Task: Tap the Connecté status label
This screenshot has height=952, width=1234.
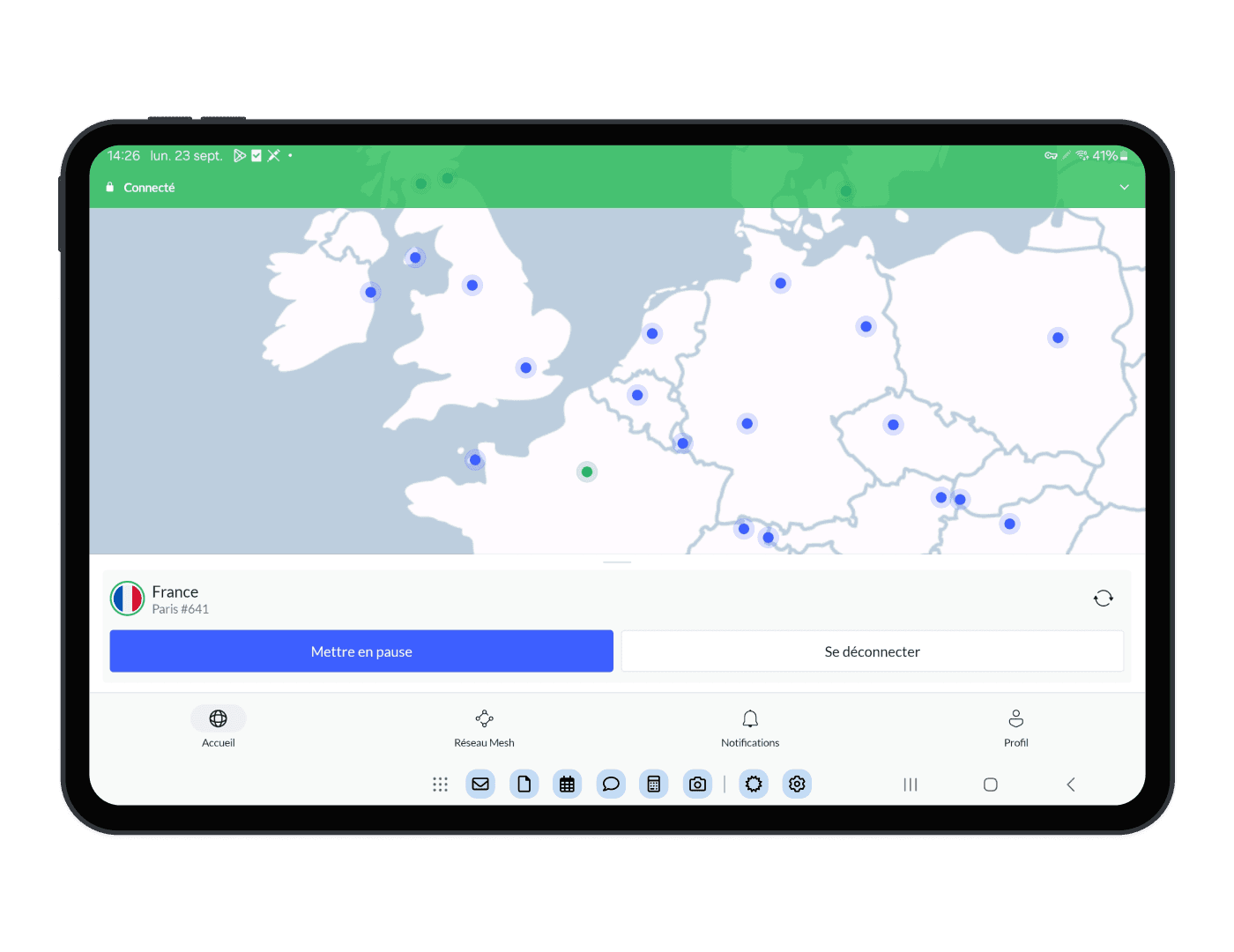Action: (149, 188)
